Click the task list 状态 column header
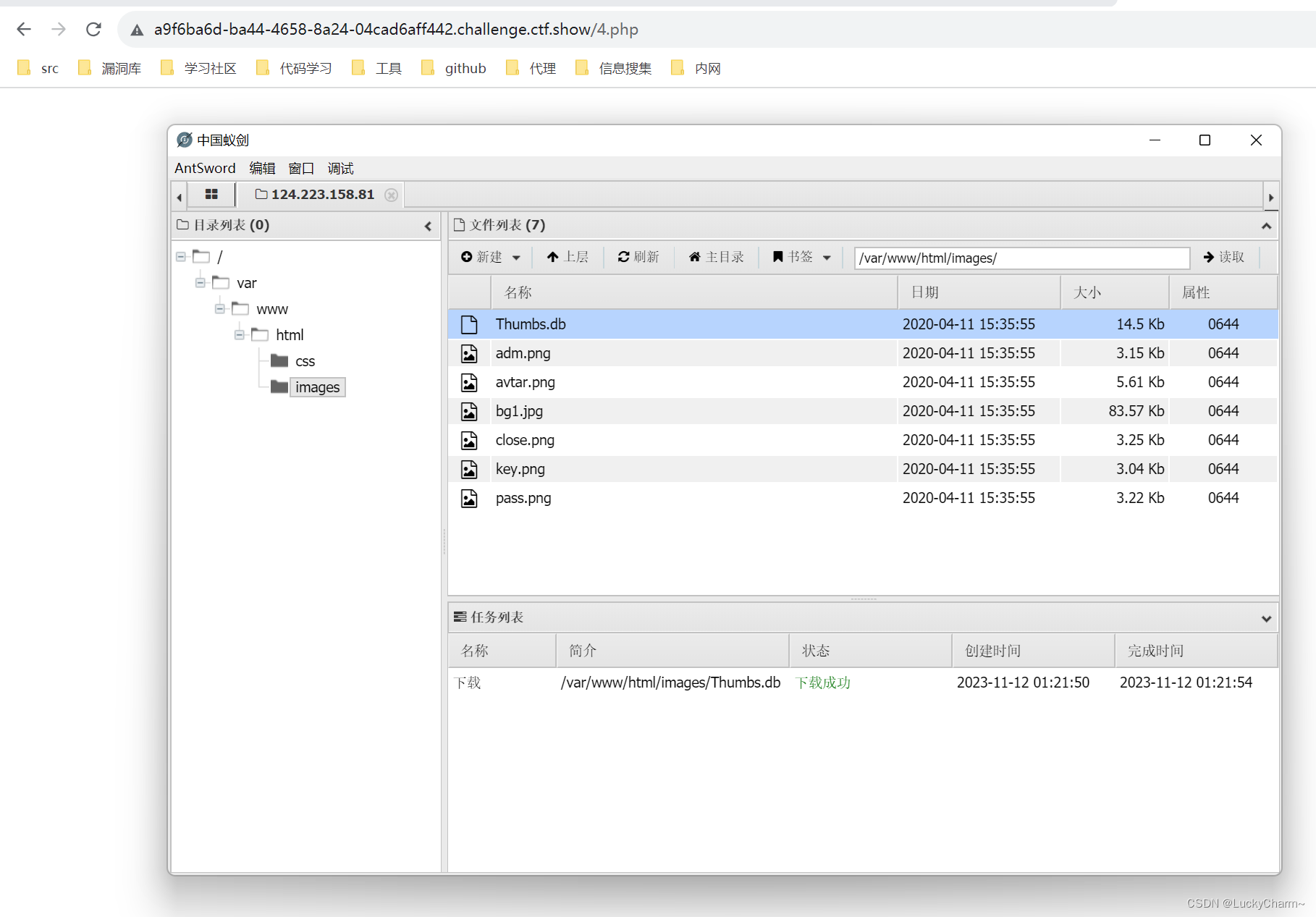1316x917 pixels. point(870,651)
